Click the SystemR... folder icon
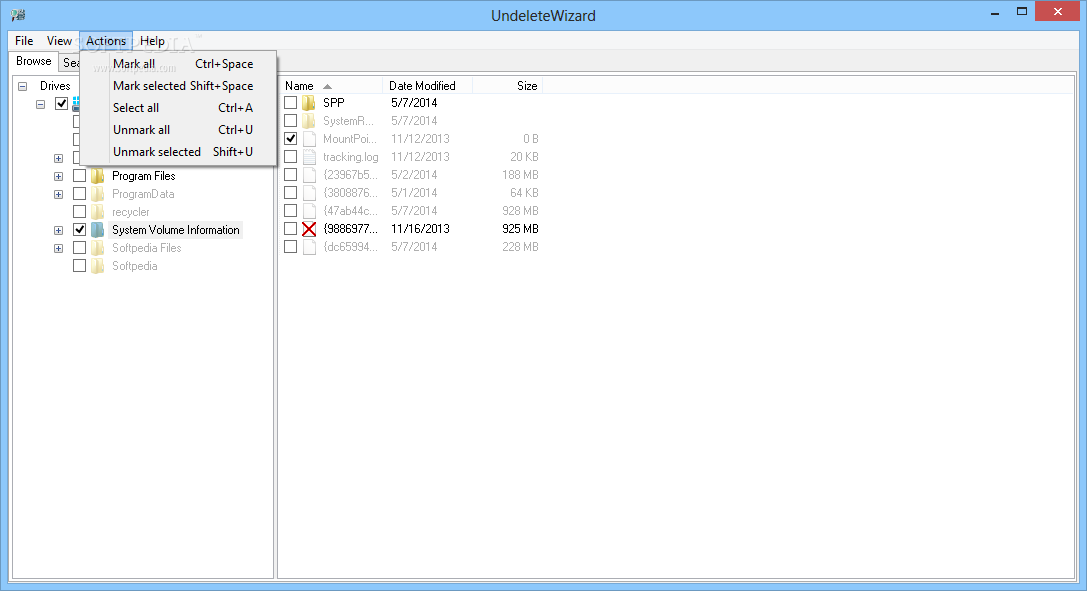The height and width of the screenshot is (591, 1087). (x=308, y=121)
